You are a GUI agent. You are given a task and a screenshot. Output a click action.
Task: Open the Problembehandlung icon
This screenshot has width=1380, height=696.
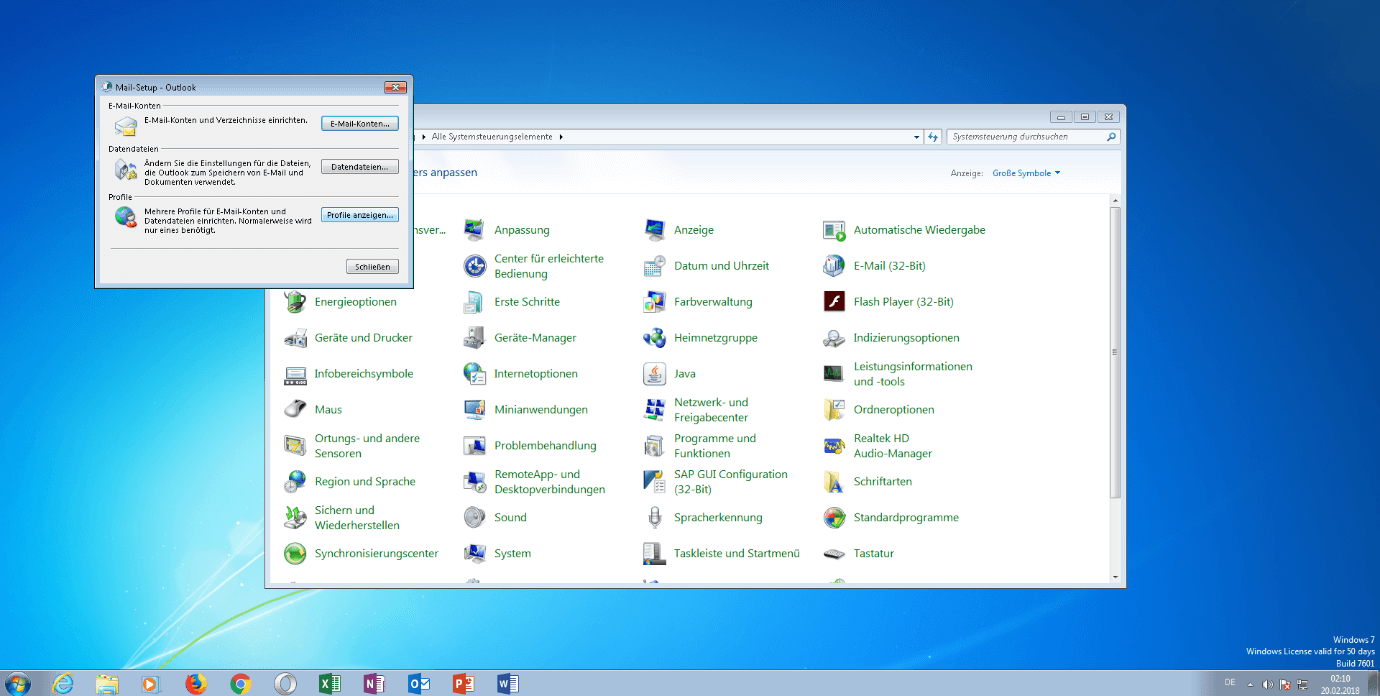click(x=474, y=446)
